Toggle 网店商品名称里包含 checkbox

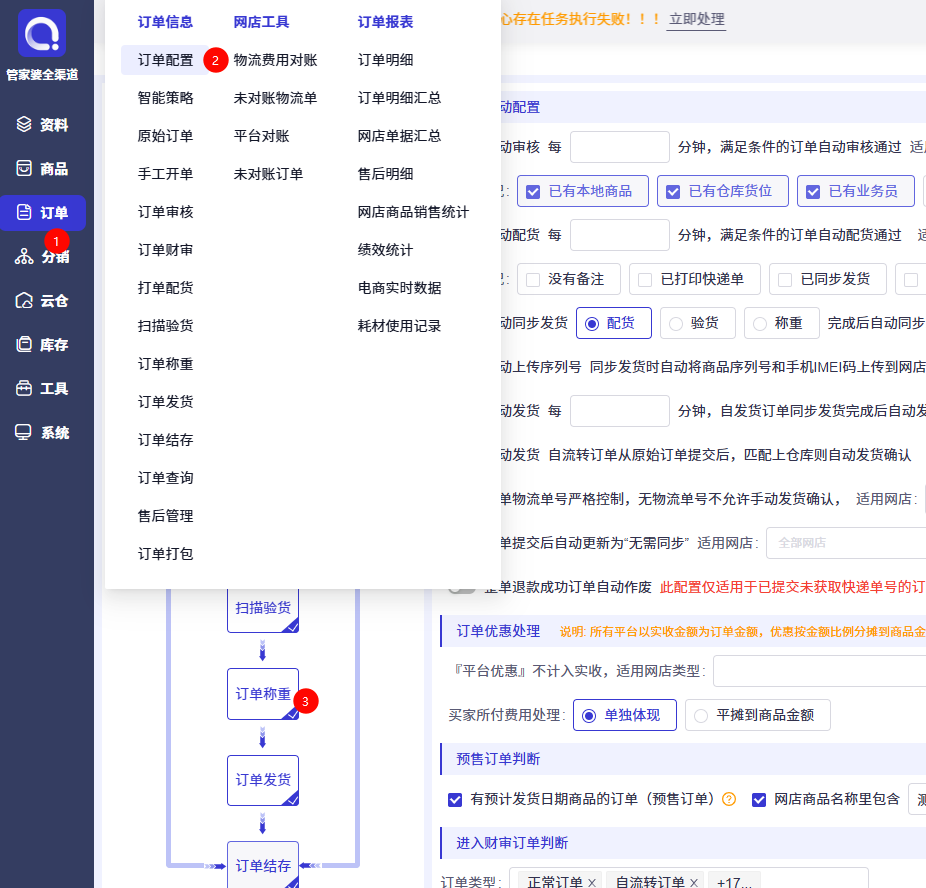tap(759, 799)
